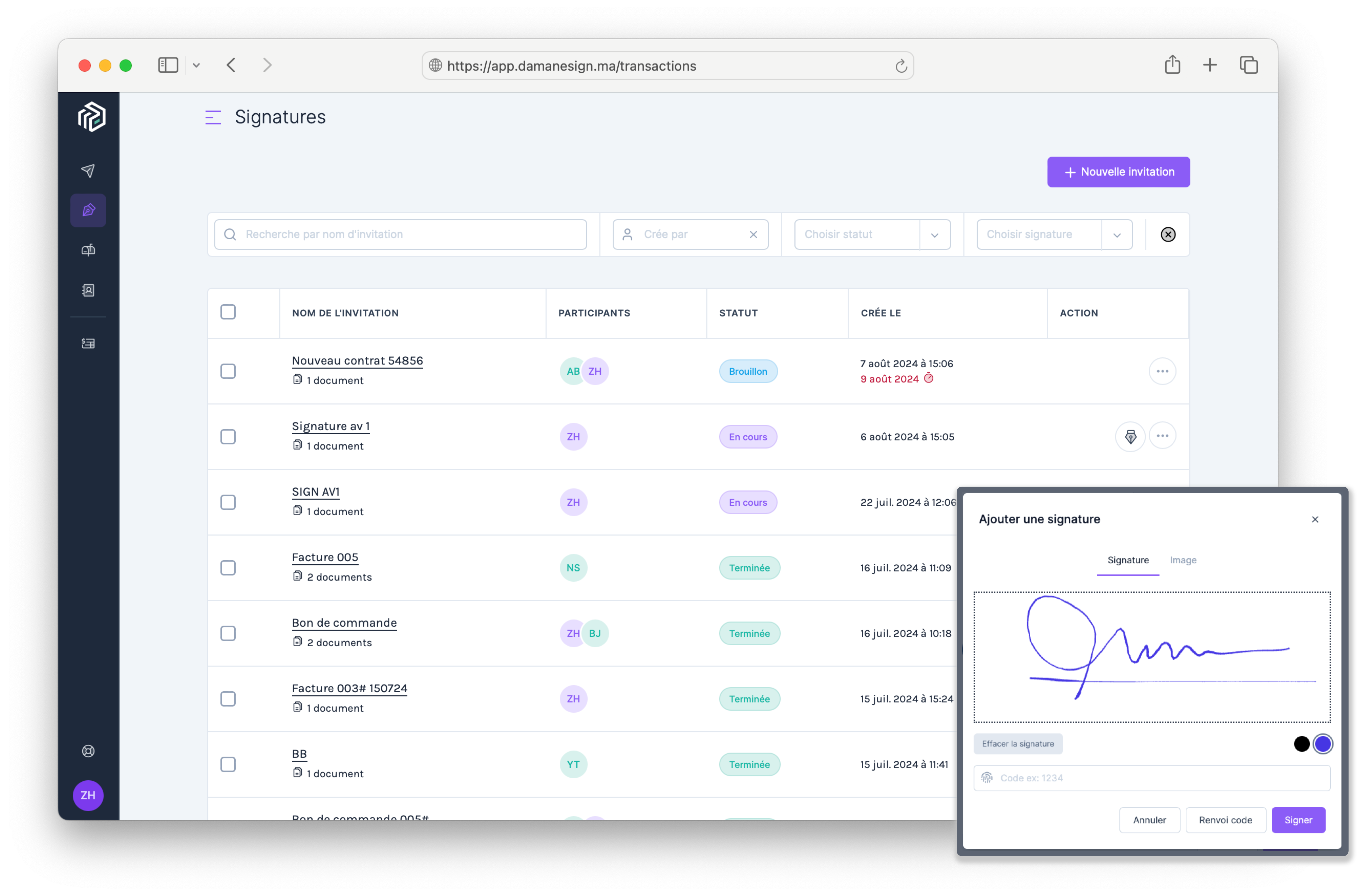1361x896 pixels.
Task: Open the contacts address book sidebar icon
Action: (x=88, y=290)
